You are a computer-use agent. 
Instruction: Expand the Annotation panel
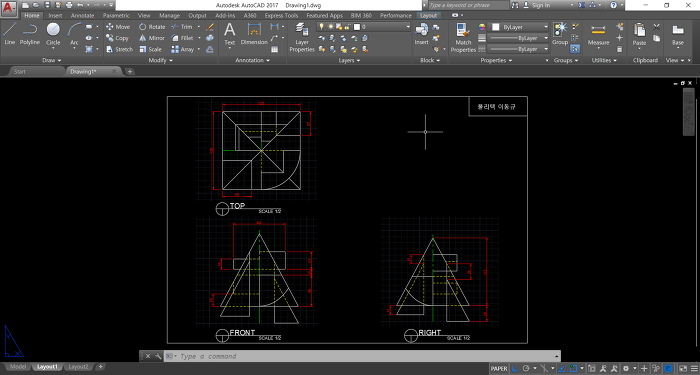[252, 60]
